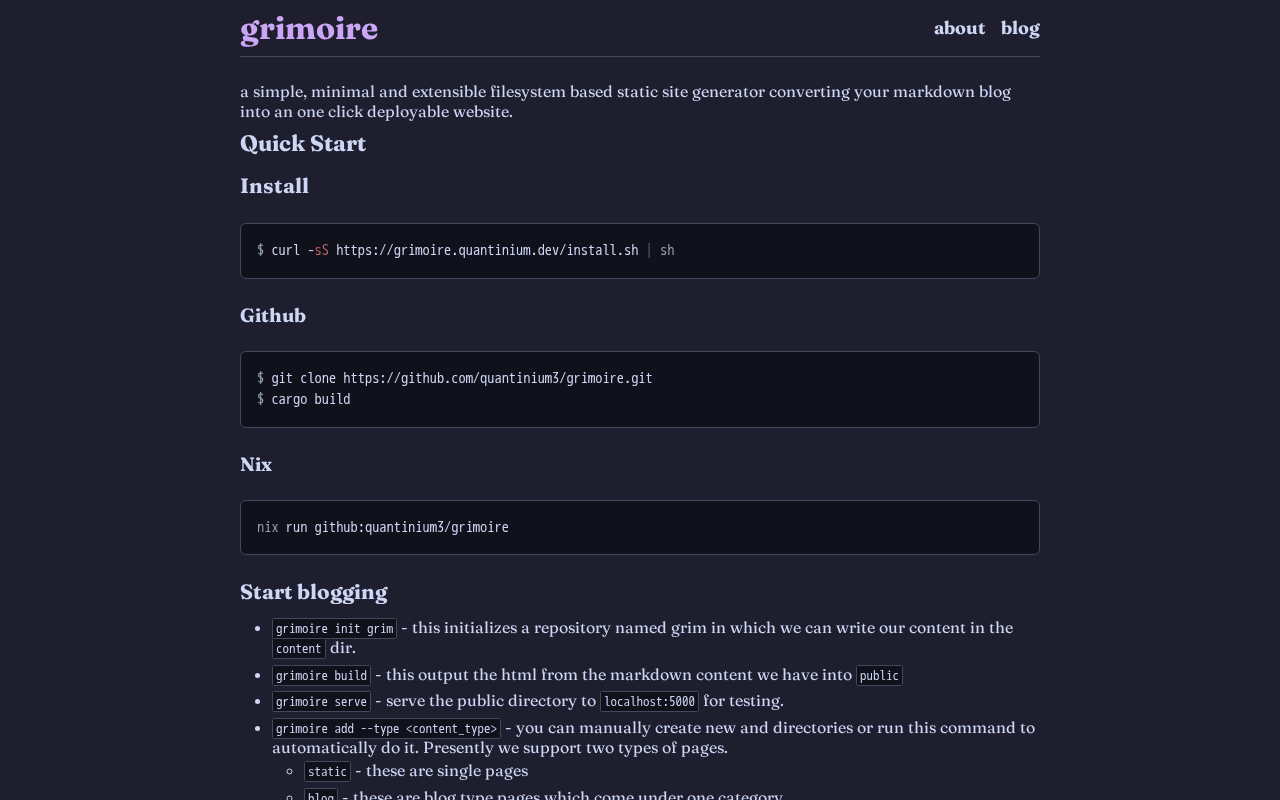Image resolution: width=1280 pixels, height=800 pixels.
Task: Click the Github heading
Action: point(273,316)
